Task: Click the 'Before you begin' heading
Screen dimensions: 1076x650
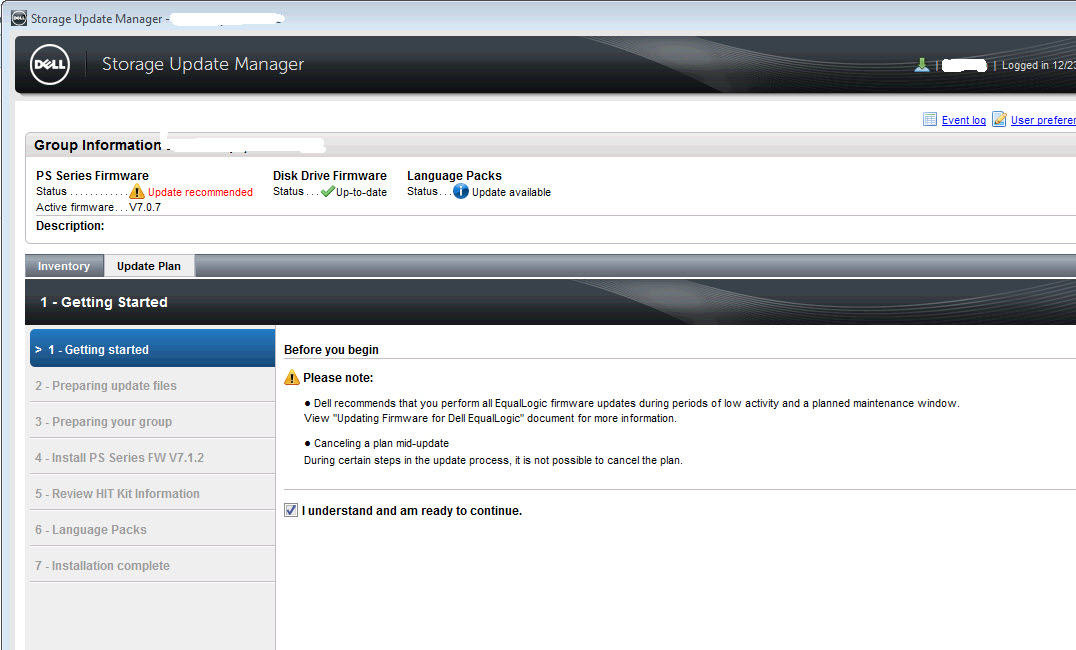Action: (331, 349)
